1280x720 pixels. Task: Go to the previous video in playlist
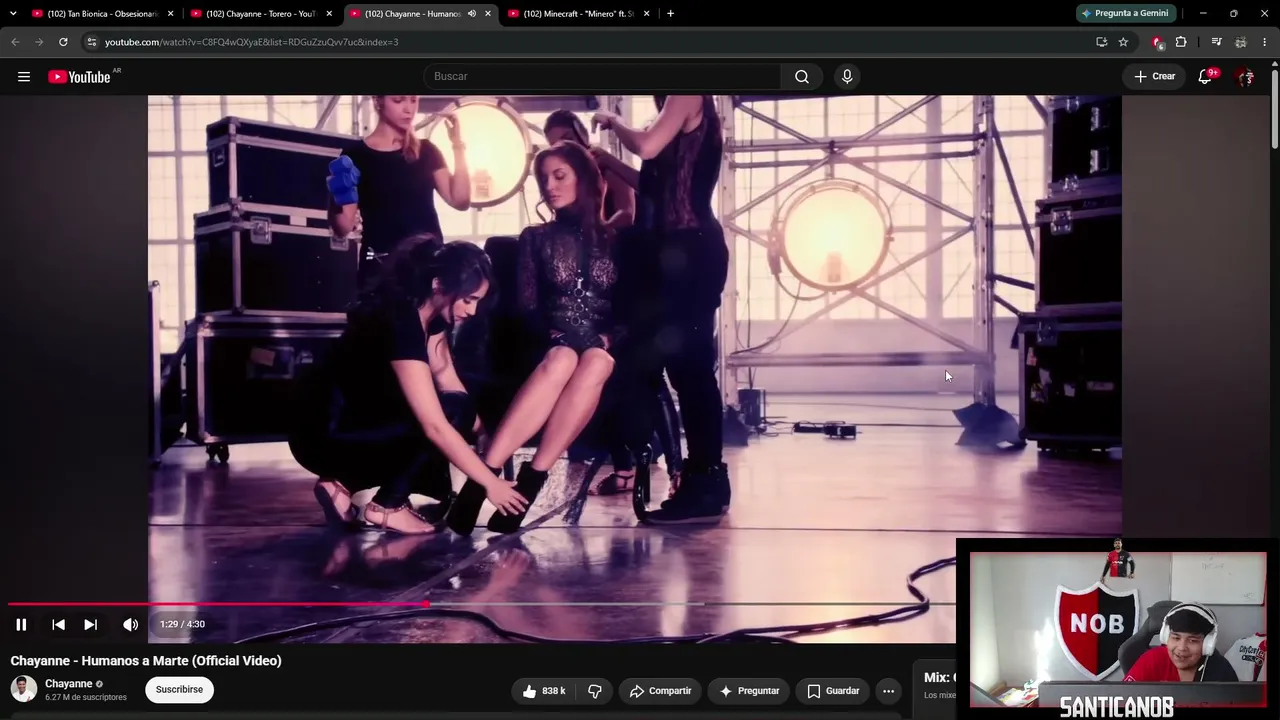(58, 624)
